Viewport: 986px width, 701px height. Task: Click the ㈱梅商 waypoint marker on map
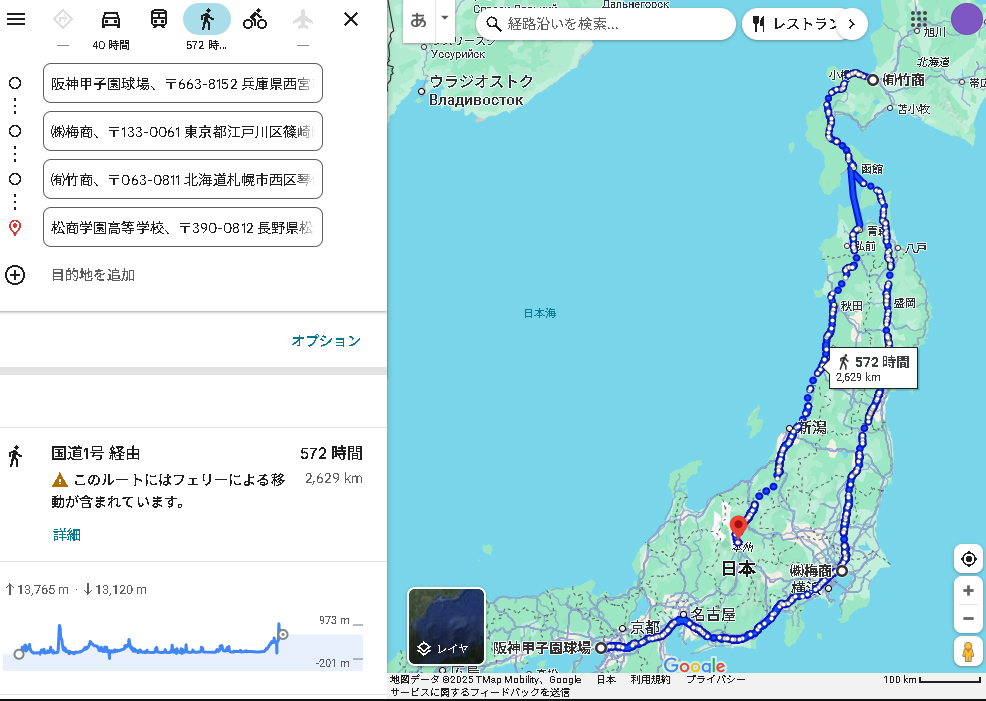pos(841,571)
